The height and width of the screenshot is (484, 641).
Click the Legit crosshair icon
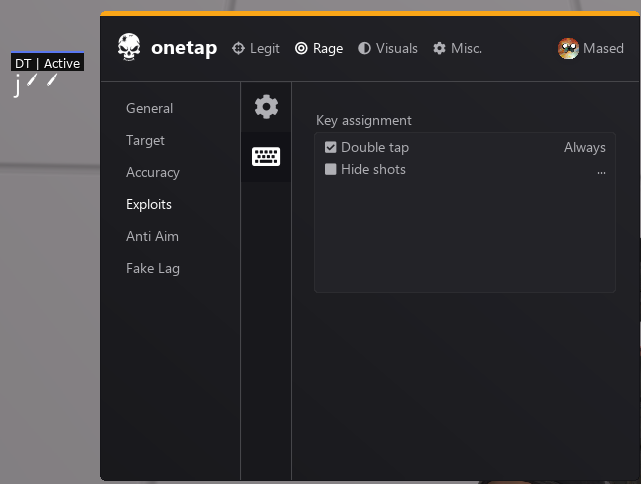pyautogui.click(x=238, y=48)
